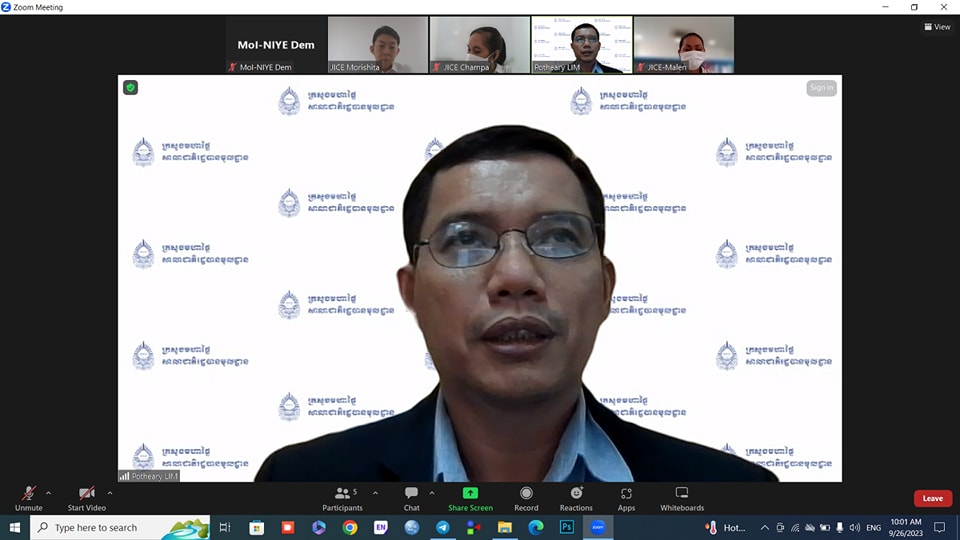Open Telegram from taskbar
The width and height of the screenshot is (960, 540).
(x=443, y=527)
